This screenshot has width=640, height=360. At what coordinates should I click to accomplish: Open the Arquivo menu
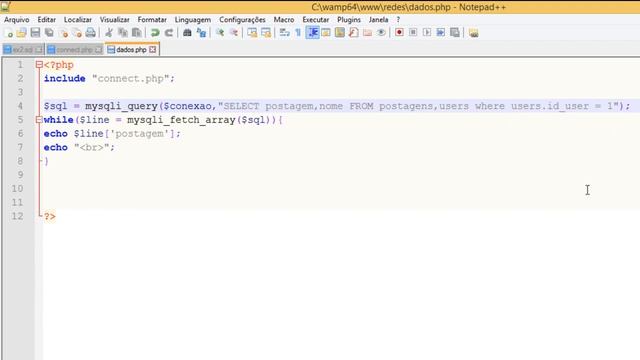pyautogui.click(x=17, y=20)
